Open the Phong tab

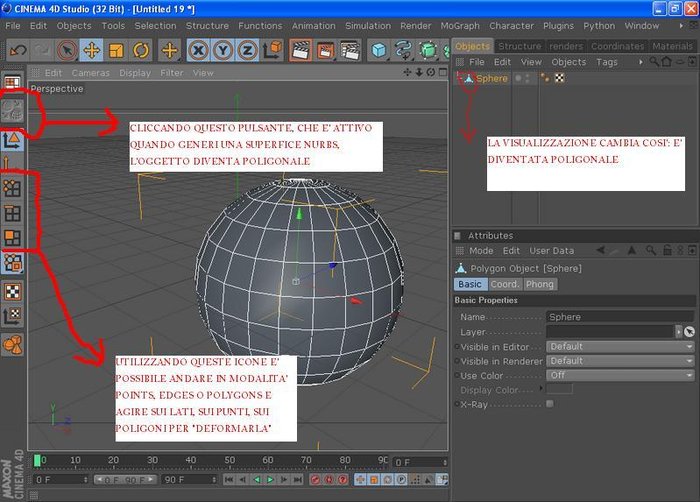pyautogui.click(x=539, y=284)
